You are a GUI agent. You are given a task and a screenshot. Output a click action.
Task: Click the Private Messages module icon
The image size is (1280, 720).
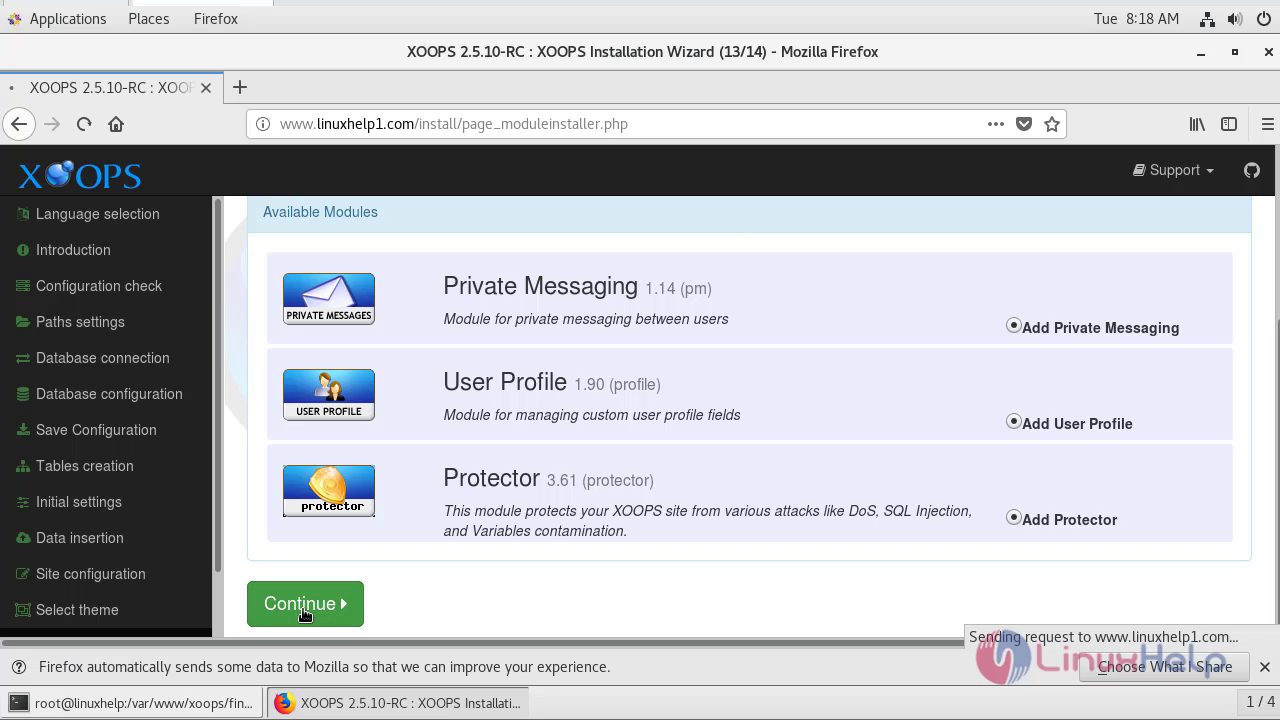pos(329,299)
